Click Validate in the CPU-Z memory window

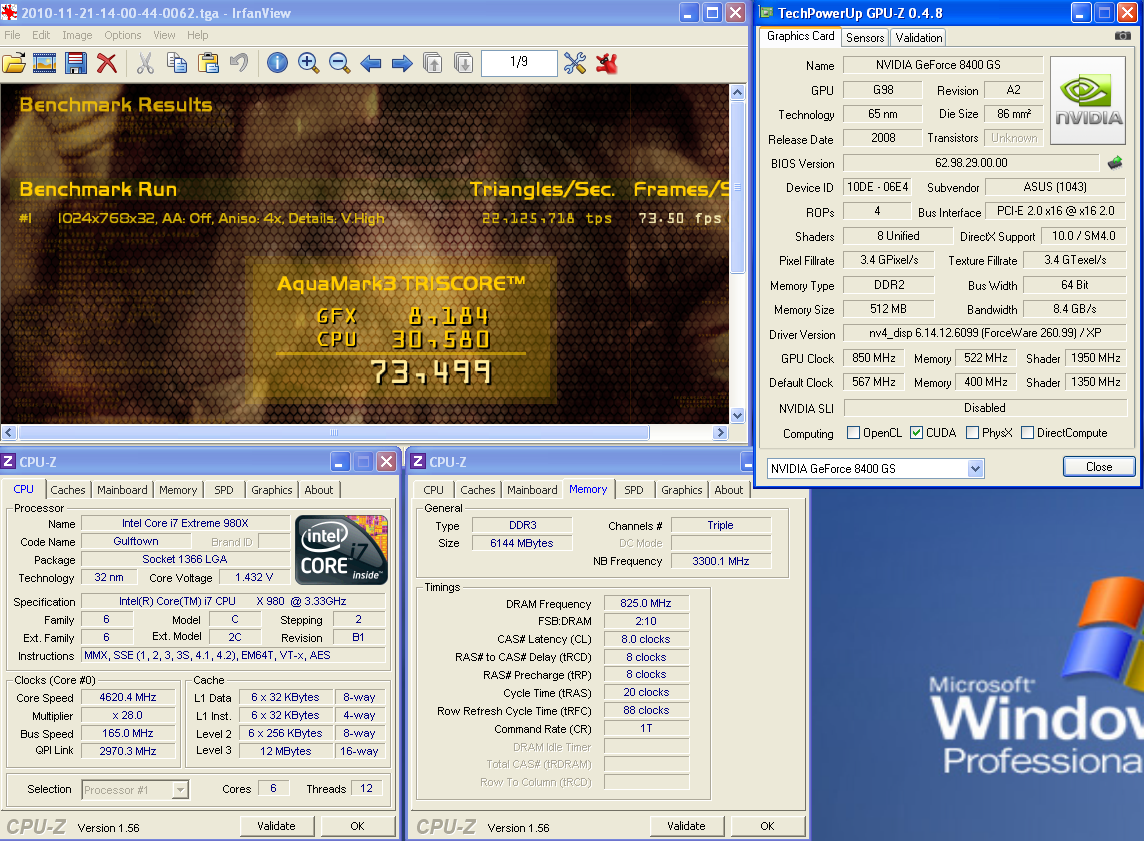tap(687, 826)
